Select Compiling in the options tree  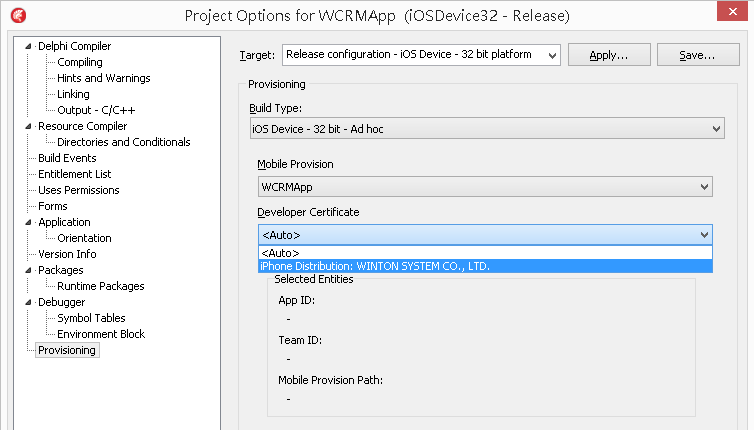[80, 62]
